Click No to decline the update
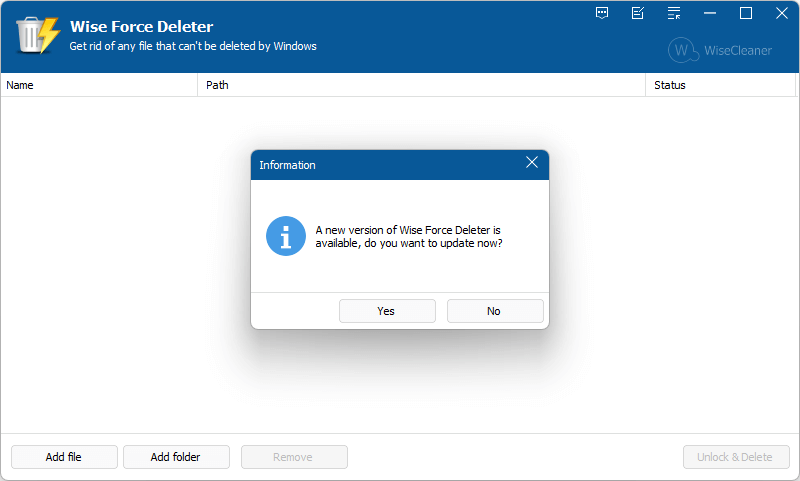Viewport: 800px width, 481px height. 495,311
